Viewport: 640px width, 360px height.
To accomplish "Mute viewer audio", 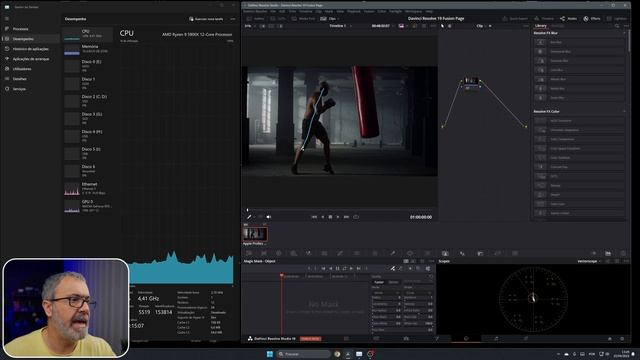I will [269, 217].
